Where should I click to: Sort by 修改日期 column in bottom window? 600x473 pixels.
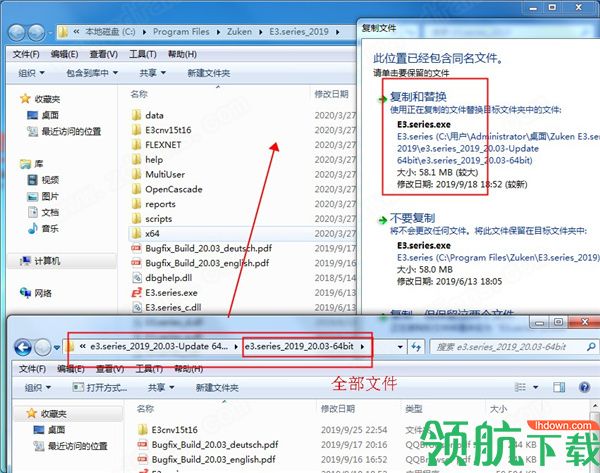[338, 409]
